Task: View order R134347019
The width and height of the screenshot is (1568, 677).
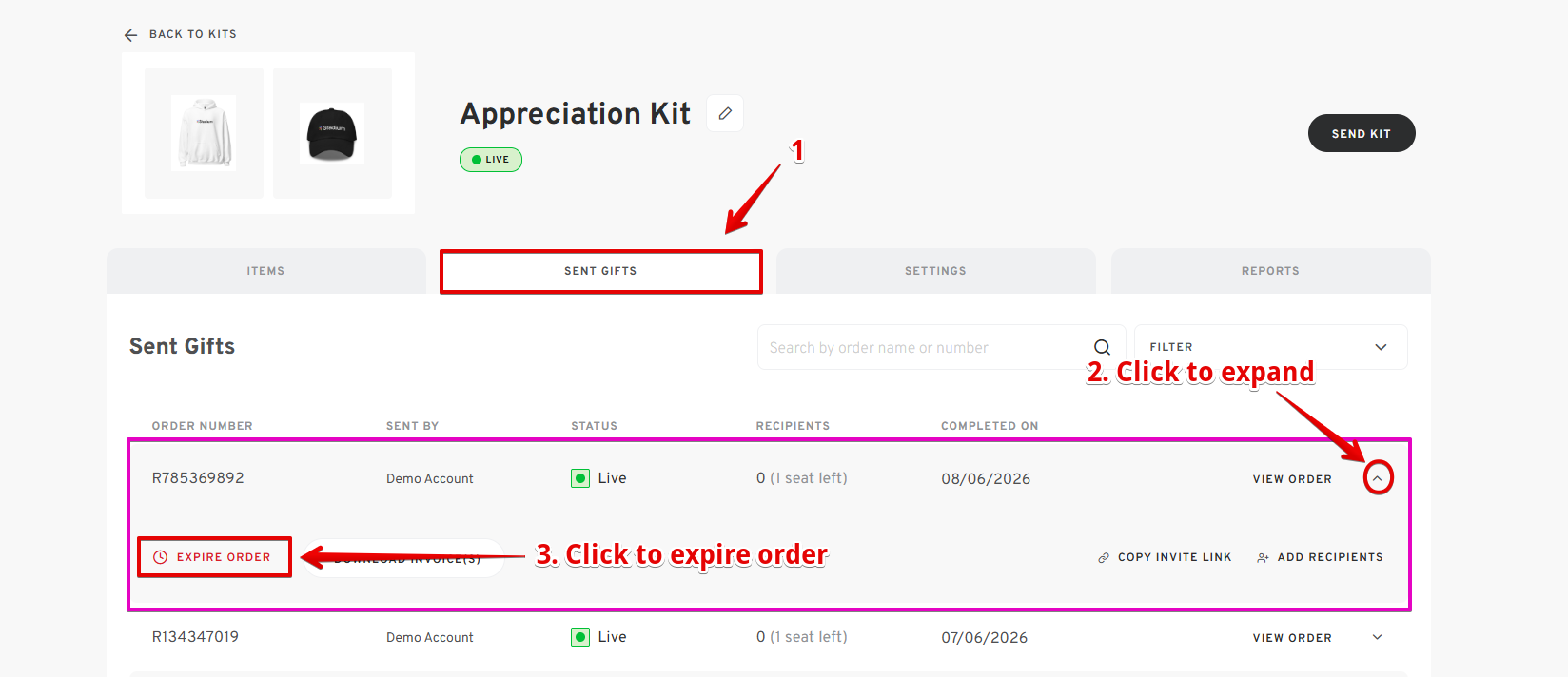Action: pyautogui.click(x=1292, y=638)
